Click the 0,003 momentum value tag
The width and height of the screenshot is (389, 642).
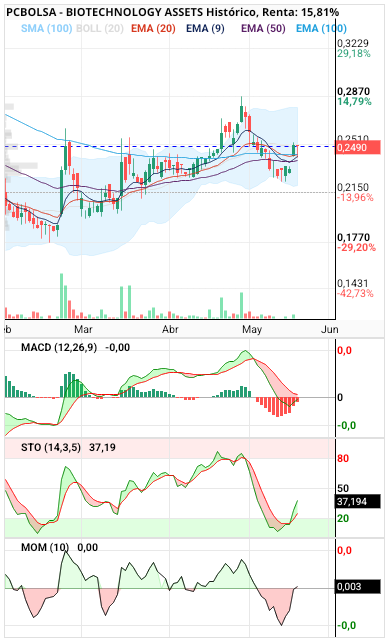coord(358,587)
